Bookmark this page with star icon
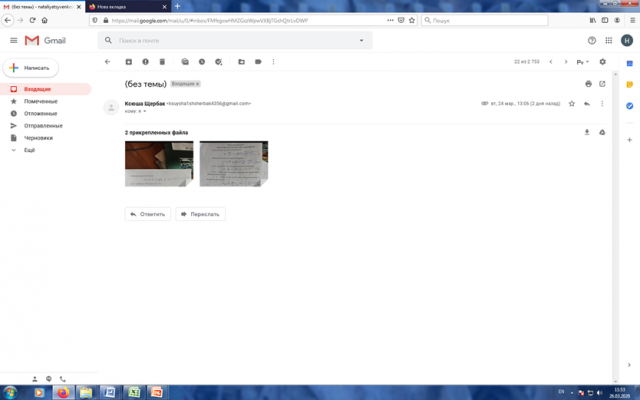Screen dimensions: 640x400 click(x=412, y=20)
